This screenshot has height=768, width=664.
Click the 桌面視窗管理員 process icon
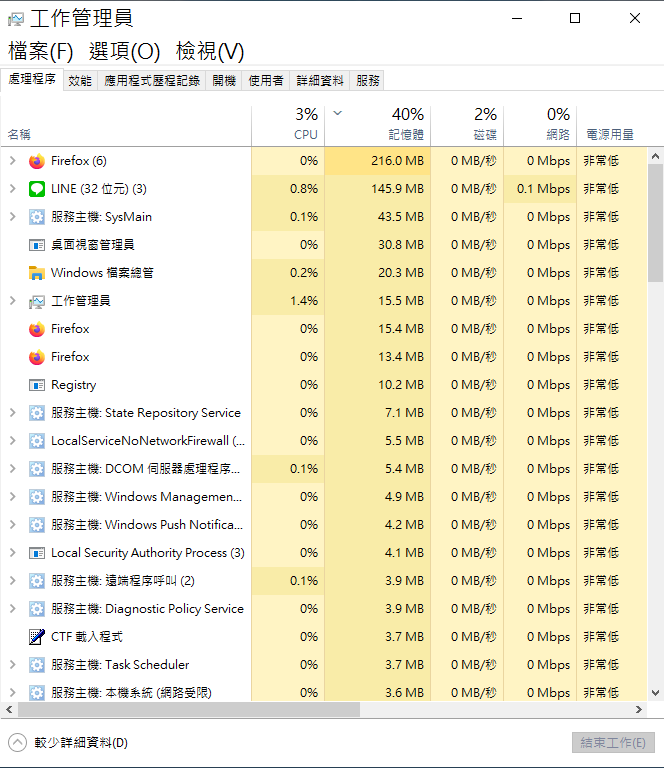point(37,245)
